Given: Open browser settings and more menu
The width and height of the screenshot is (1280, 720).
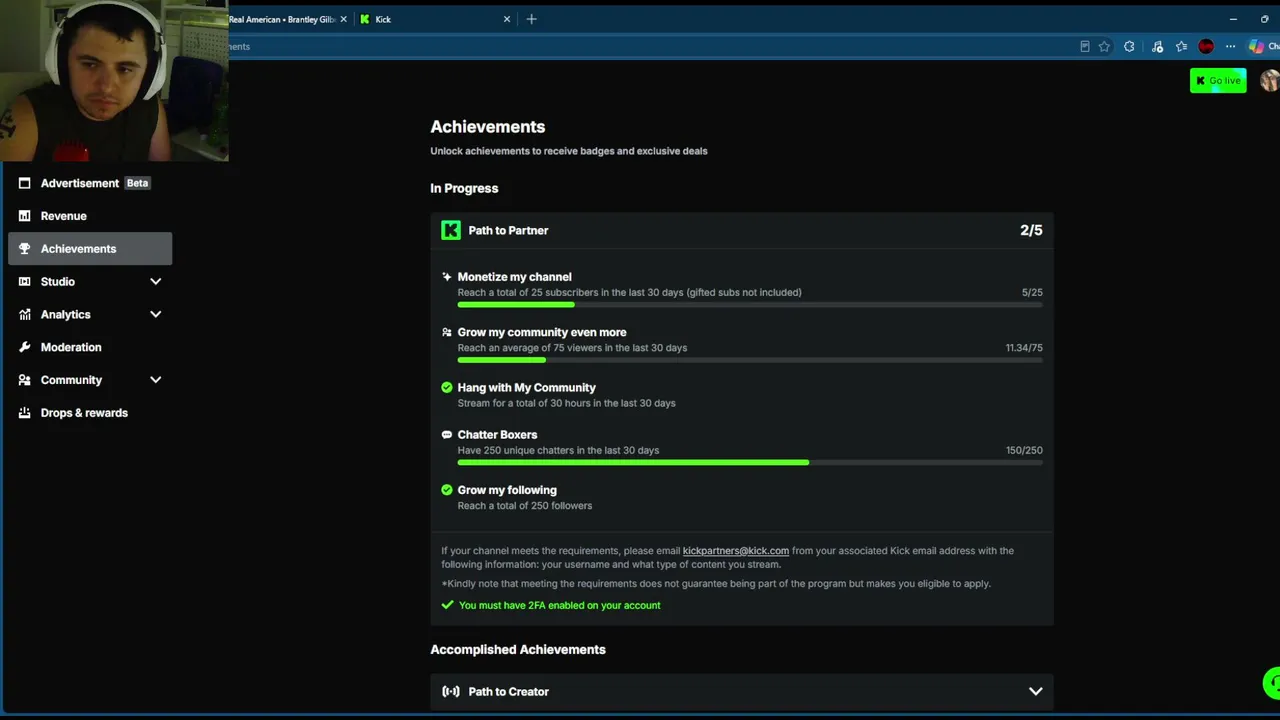Looking at the screenshot, I should click(1230, 46).
